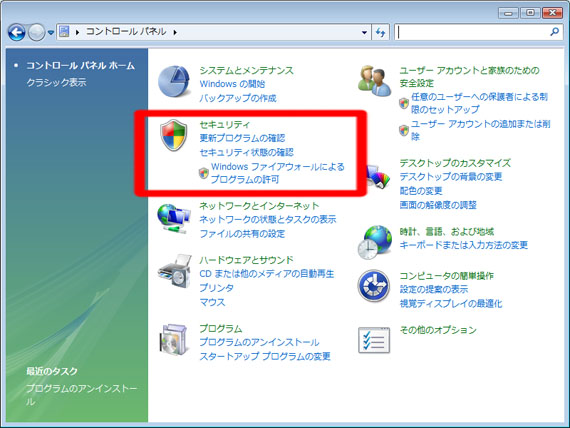Screen dimensions: 570x428
Task: Open プログラムのアンインストール link in main pane
Action: point(259,343)
